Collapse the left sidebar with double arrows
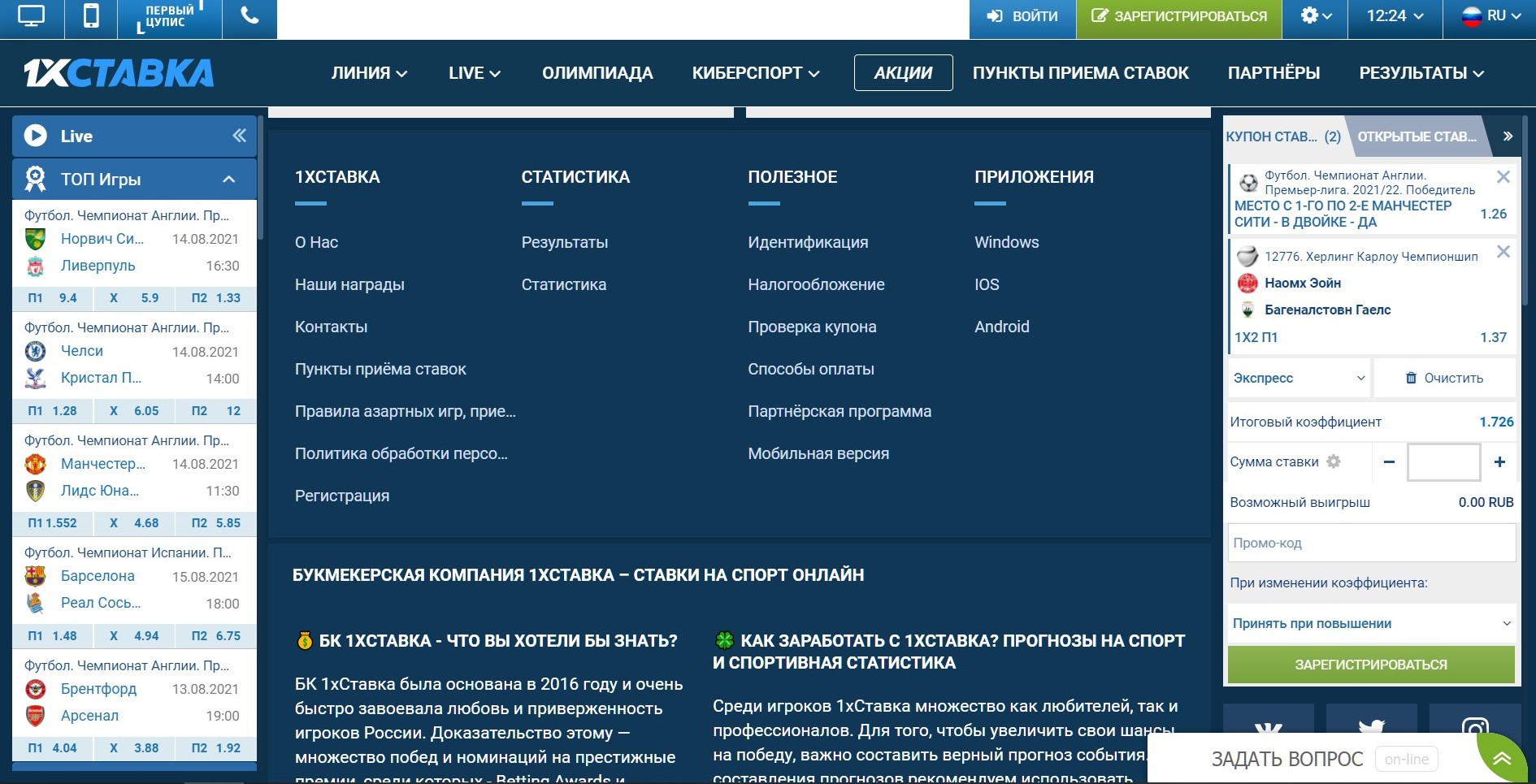This screenshot has height=784, width=1536. click(239, 136)
